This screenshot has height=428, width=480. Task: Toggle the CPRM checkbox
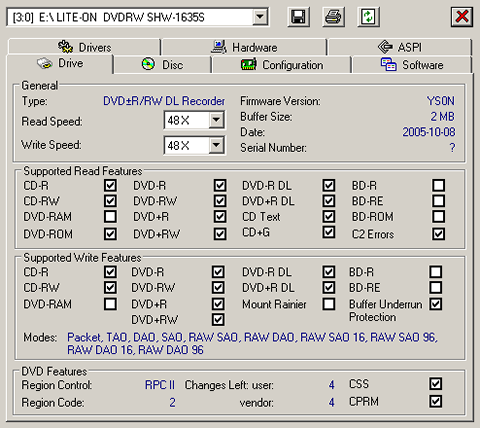(436, 401)
